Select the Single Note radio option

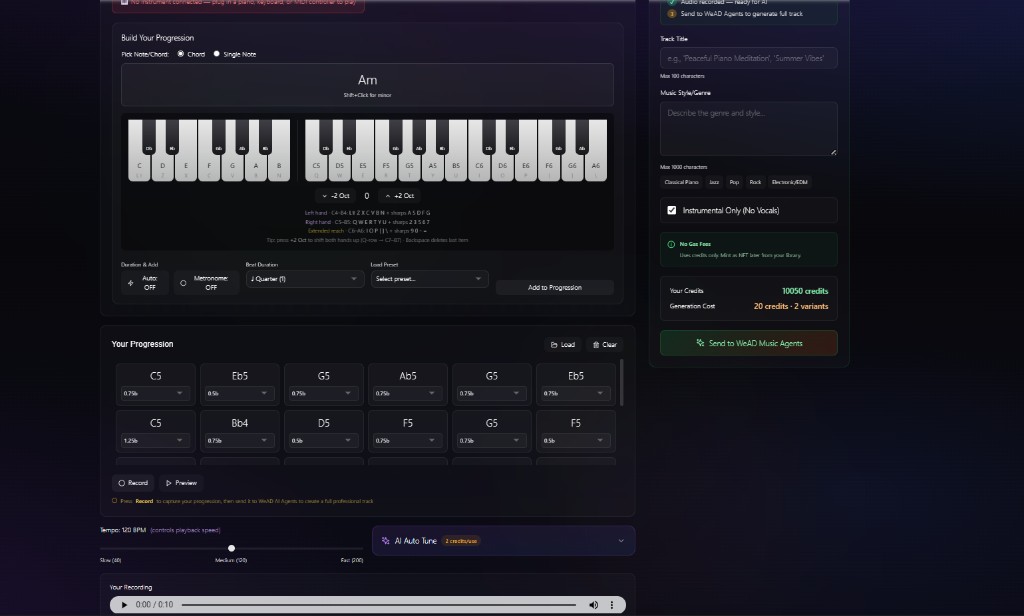point(217,54)
